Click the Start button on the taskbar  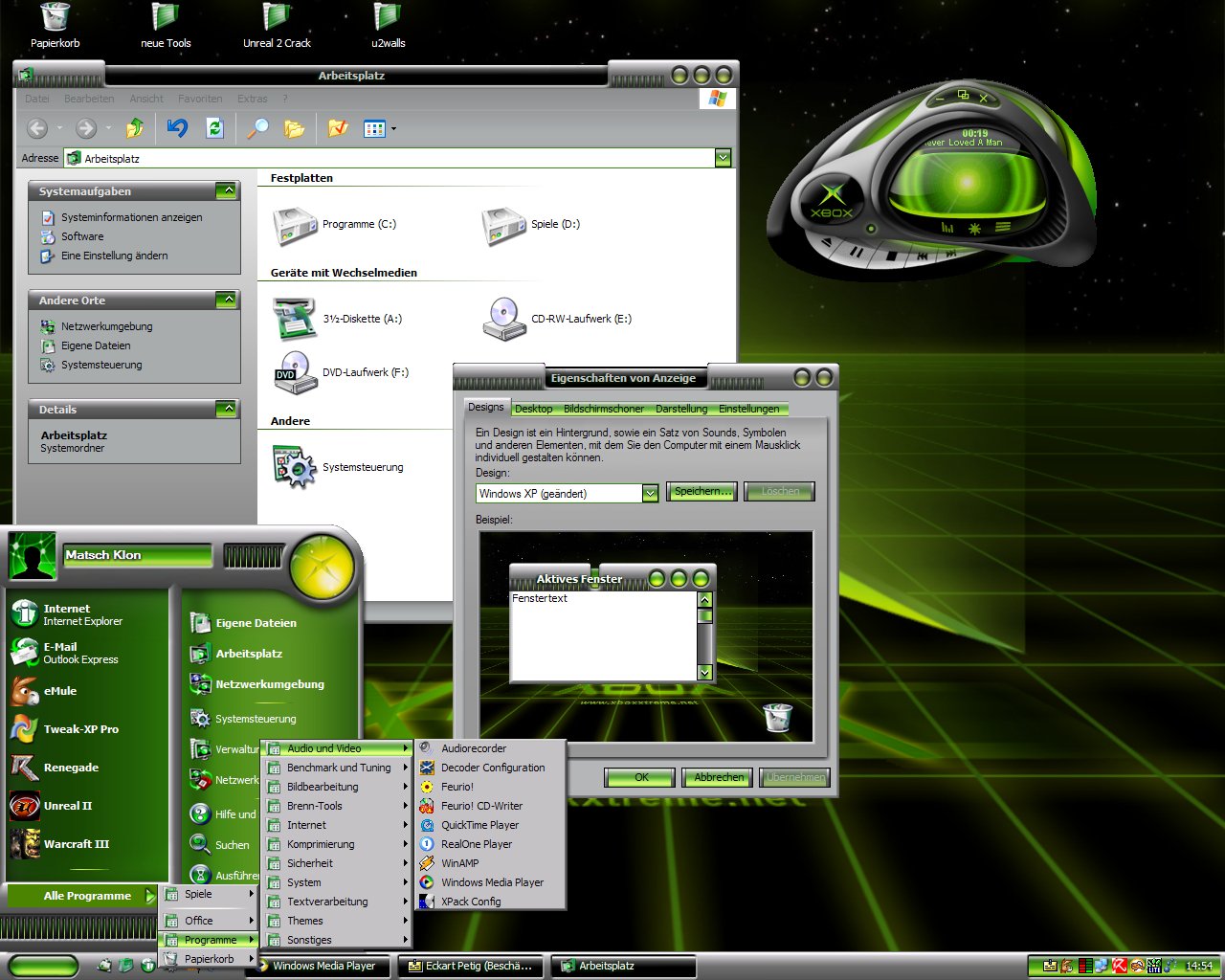tap(43, 967)
